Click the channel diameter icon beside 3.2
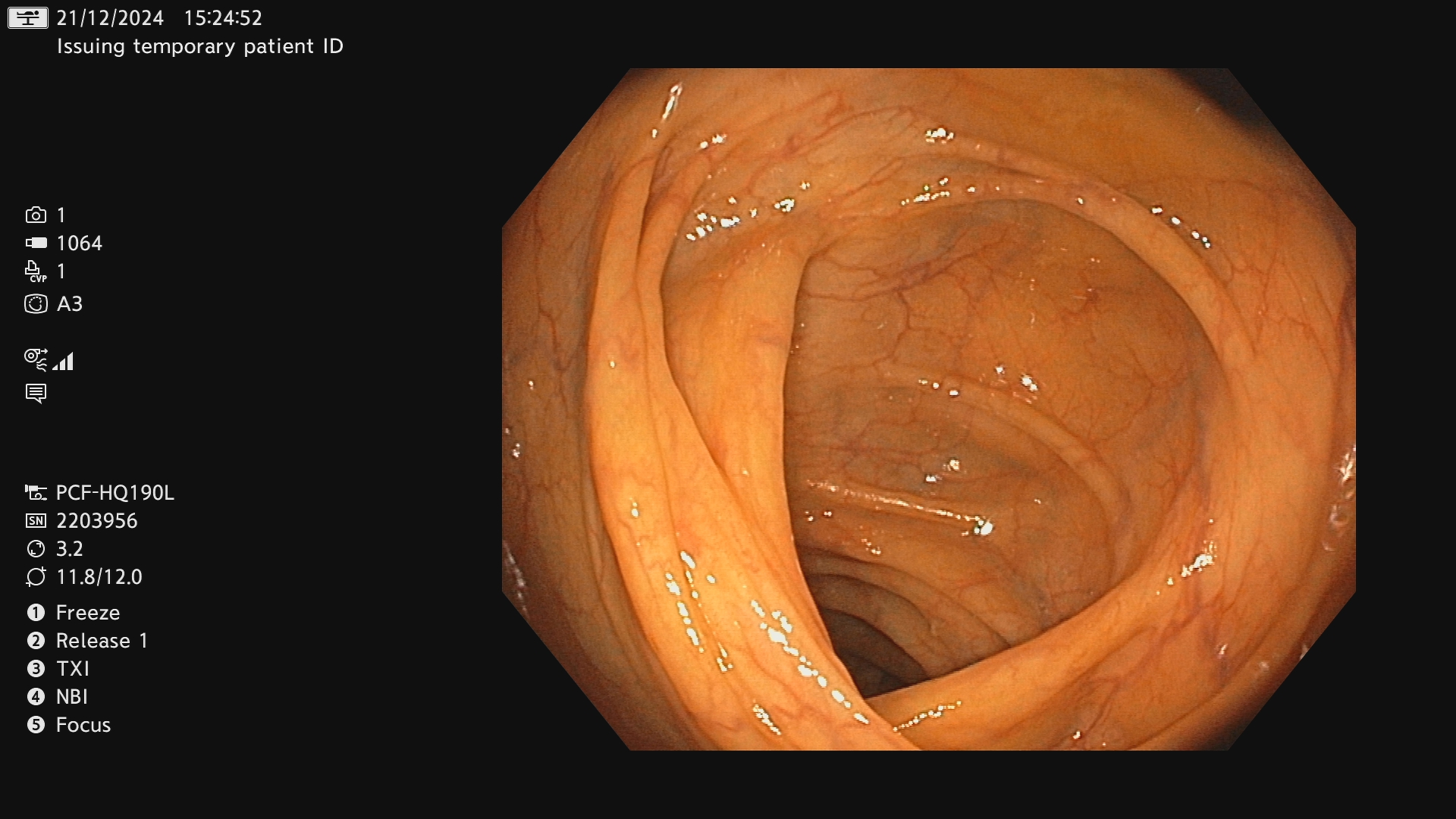The width and height of the screenshot is (1456, 819). 36,549
